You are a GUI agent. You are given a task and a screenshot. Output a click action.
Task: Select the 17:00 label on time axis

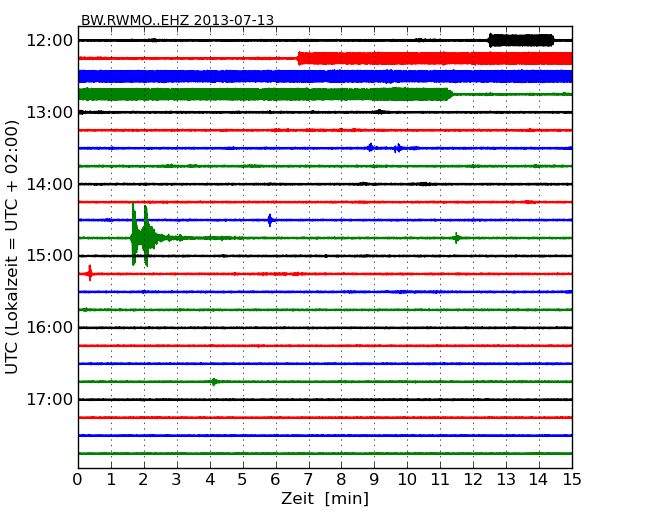tap(50, 400)
